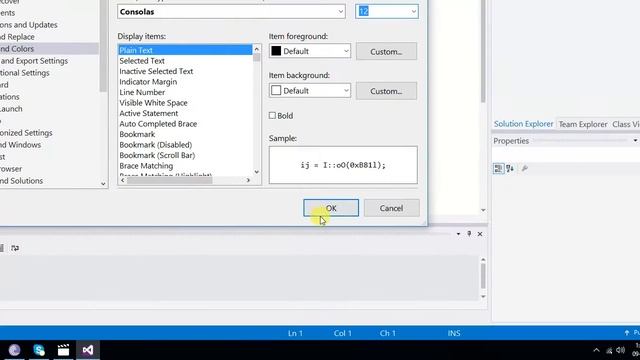Screen dimensions: 640x360
Task: Select the Brace Matching display item
Action: pyautogui.click(x=146, y=166)
